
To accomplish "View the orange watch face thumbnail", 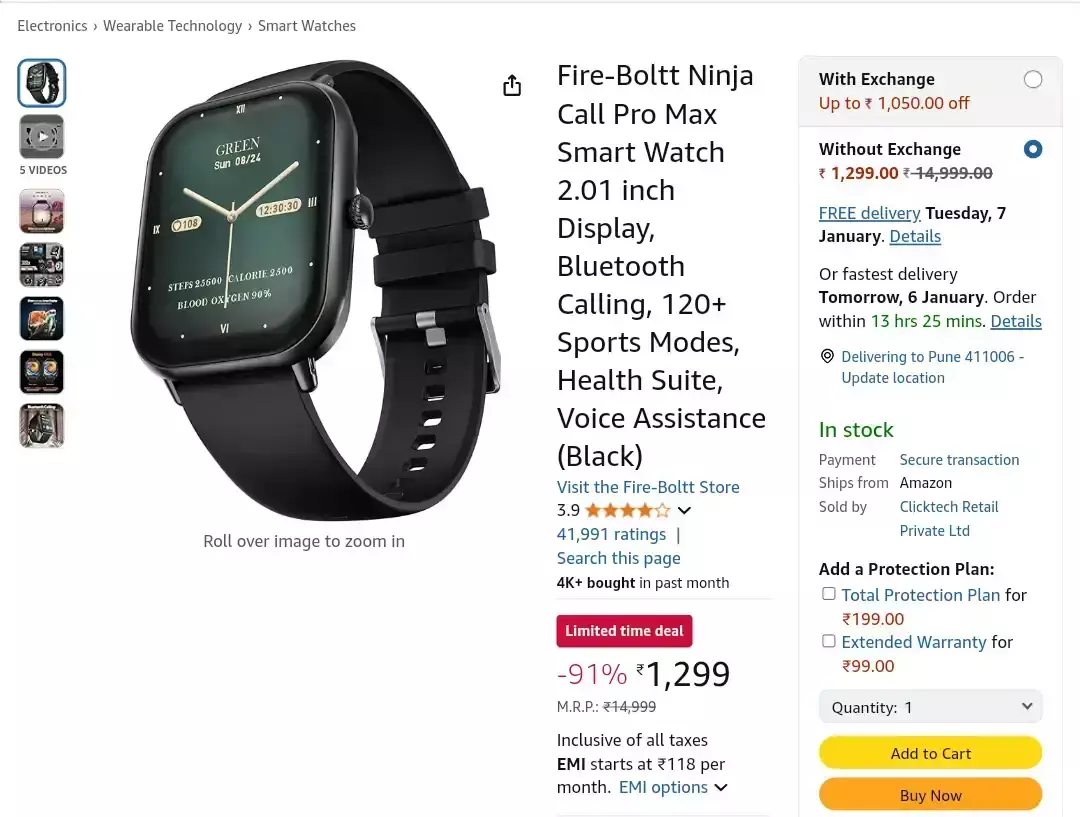I will click(x=42, y=318).
